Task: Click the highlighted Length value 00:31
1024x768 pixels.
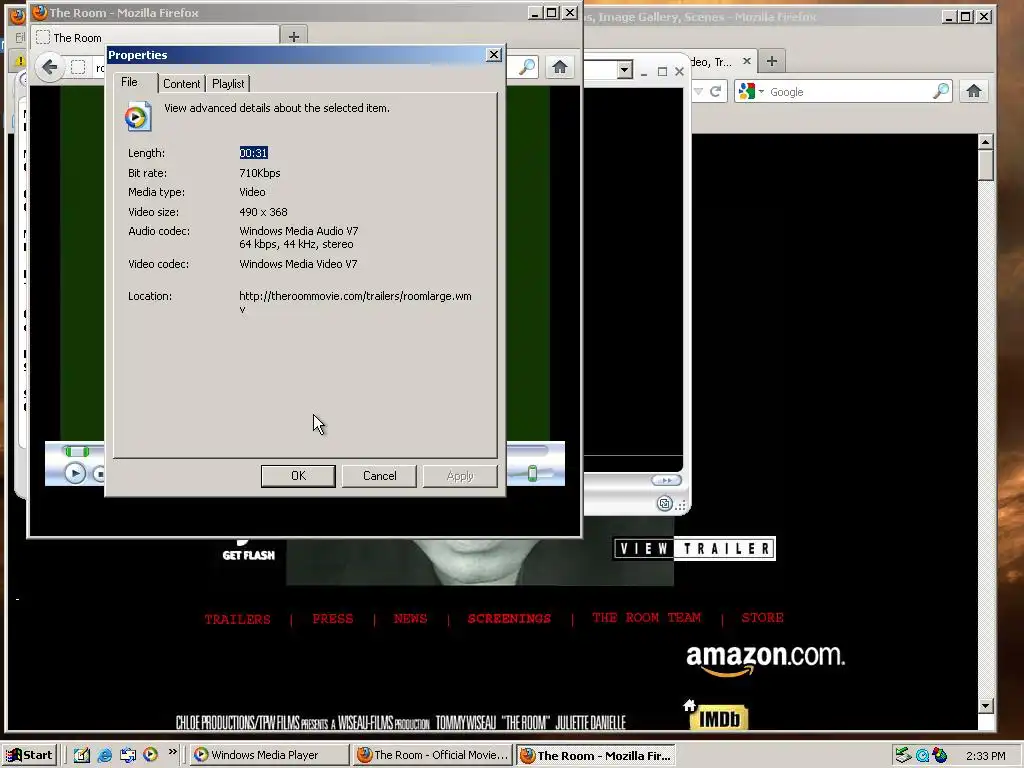Action: 253,153
